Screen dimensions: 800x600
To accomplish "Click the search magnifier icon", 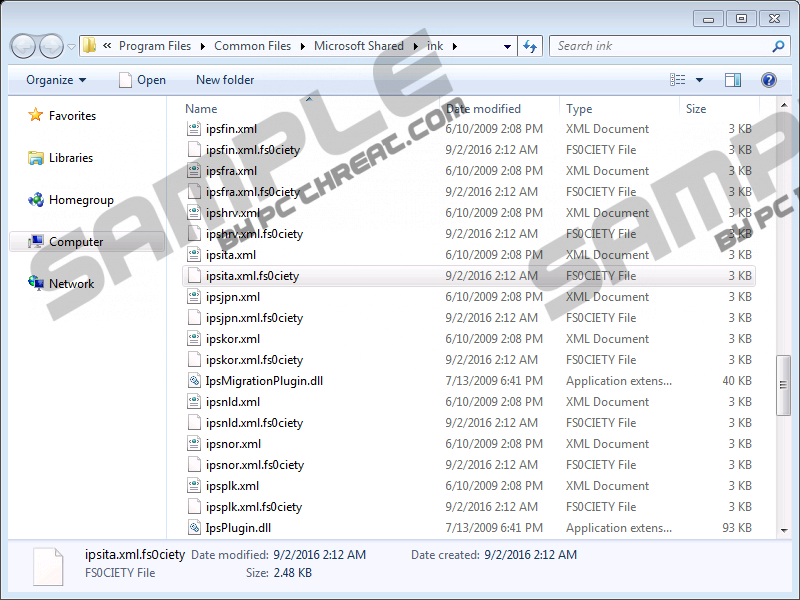I will [778, 46].
